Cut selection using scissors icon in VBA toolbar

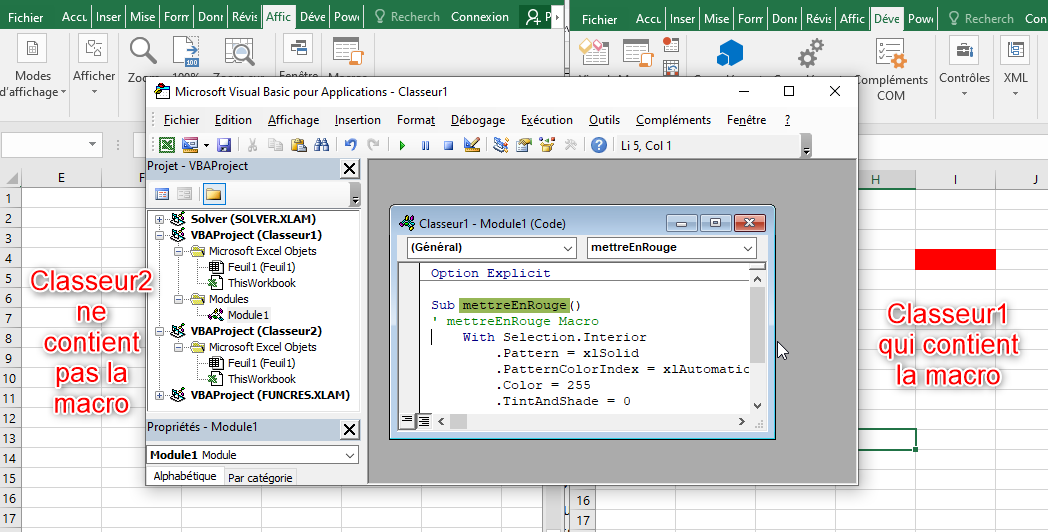(x=253, y=145)
